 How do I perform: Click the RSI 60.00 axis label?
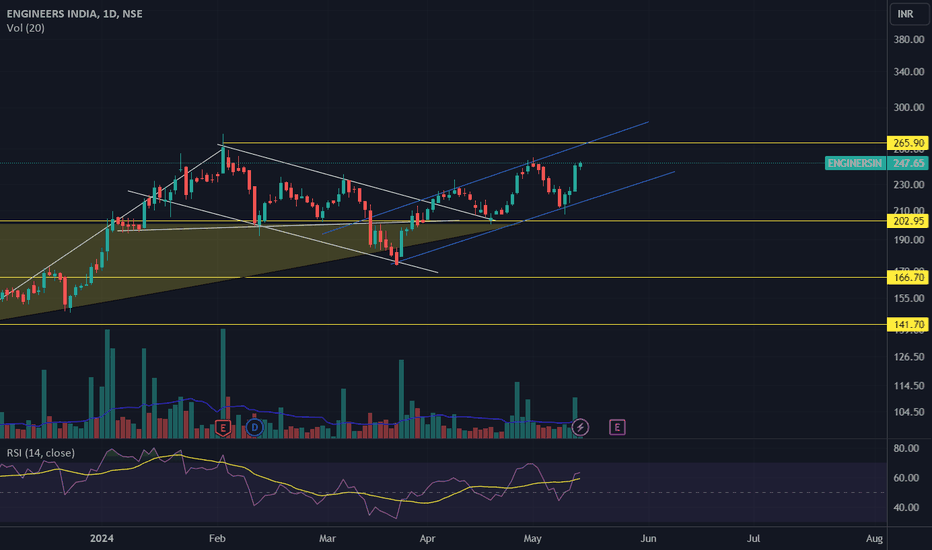coord(906,478)
